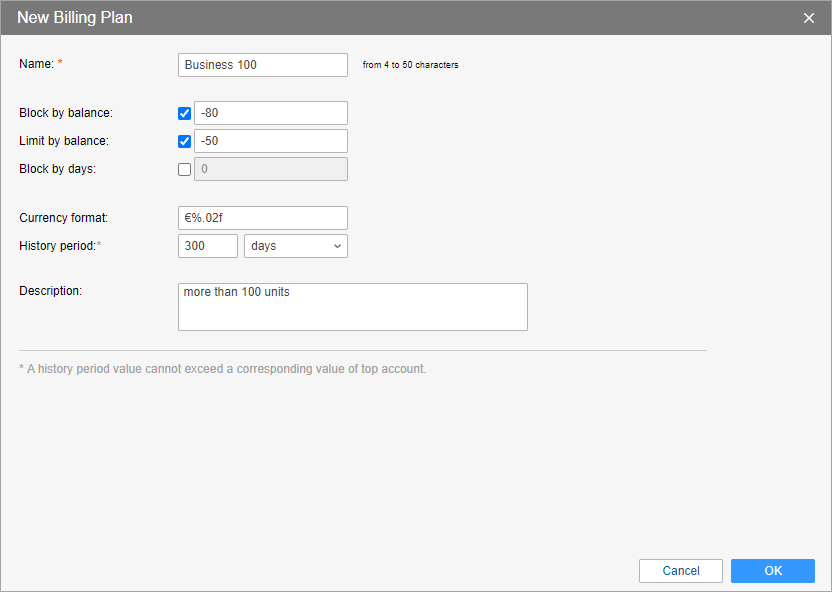Click the "Name:" field label
This screenshot has height=592, width=832.
pyautogui.click(x=36, y=64)
